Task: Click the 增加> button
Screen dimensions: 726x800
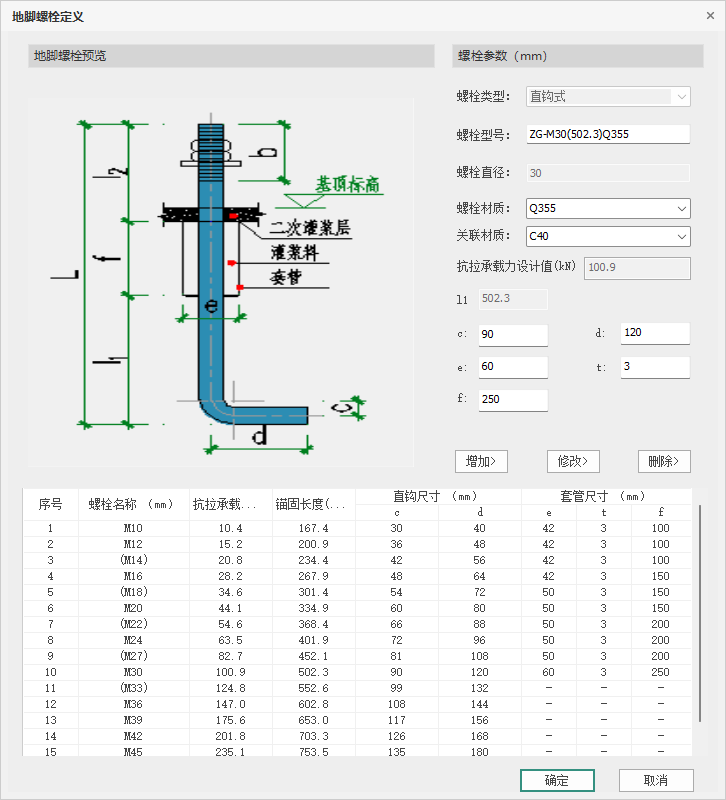Action: coord(481,461)
